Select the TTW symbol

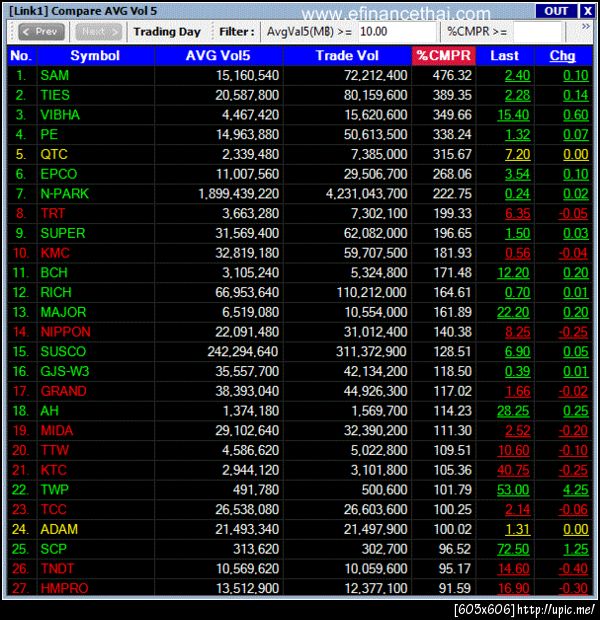point(55,450)
